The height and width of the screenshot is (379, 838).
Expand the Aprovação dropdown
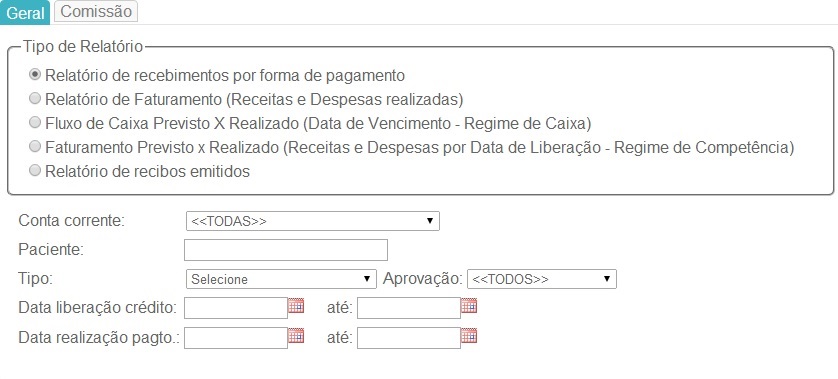(x=542, y=279)
